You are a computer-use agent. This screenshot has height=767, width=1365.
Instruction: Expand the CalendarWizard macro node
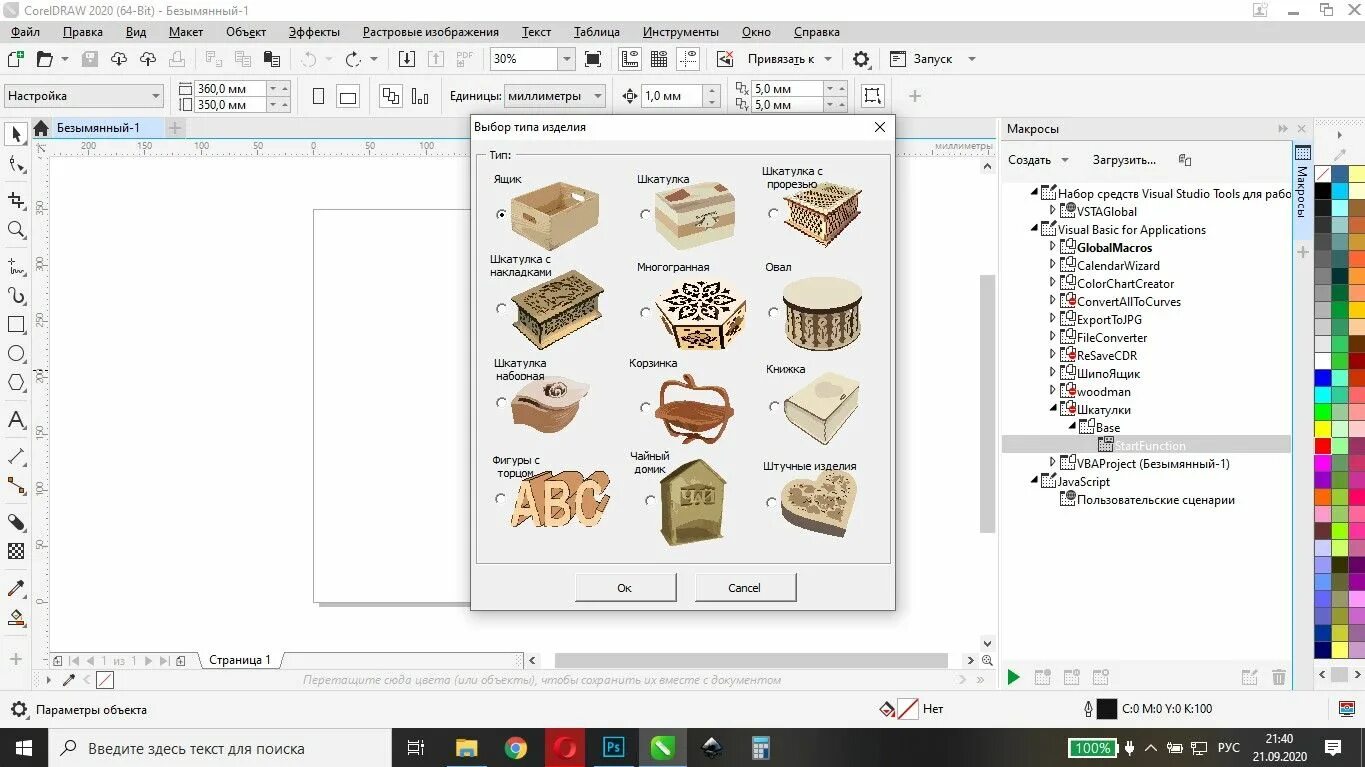coord(1052,265)
